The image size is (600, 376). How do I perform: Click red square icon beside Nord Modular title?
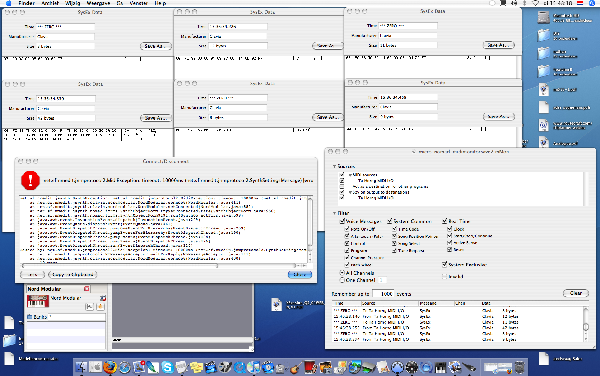pyautogui.click(x=86, y=288)
